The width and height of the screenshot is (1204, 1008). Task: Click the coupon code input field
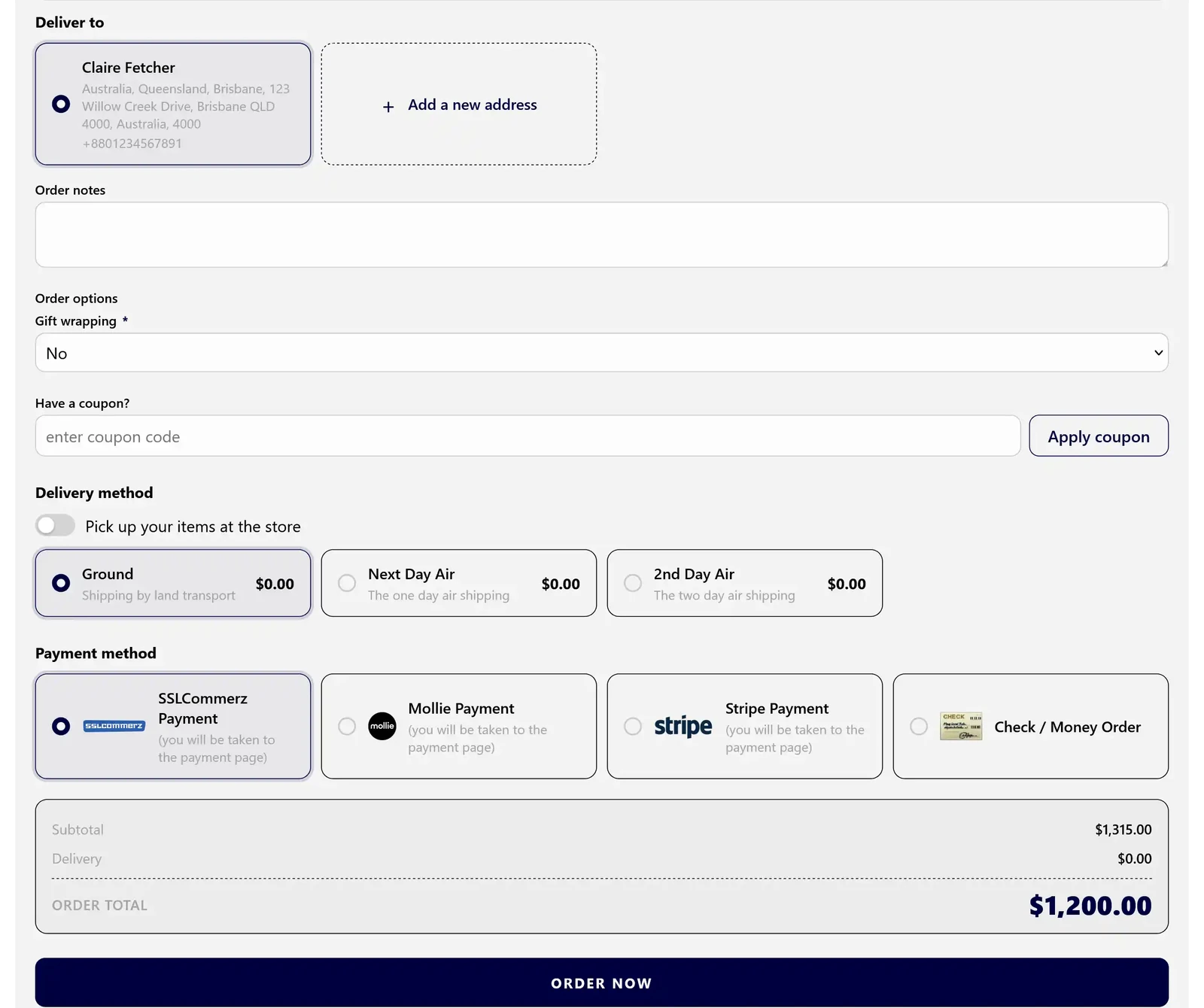[528, 436]
